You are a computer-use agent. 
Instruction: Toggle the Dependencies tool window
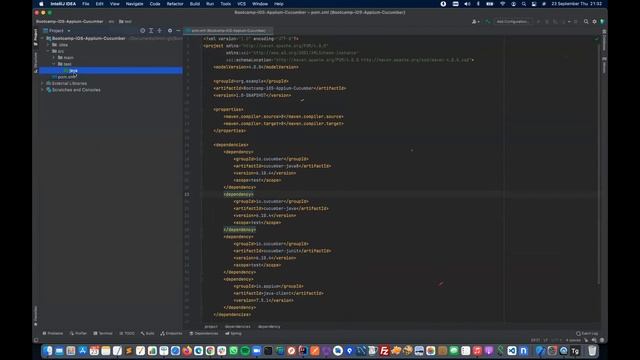[204, 333]
